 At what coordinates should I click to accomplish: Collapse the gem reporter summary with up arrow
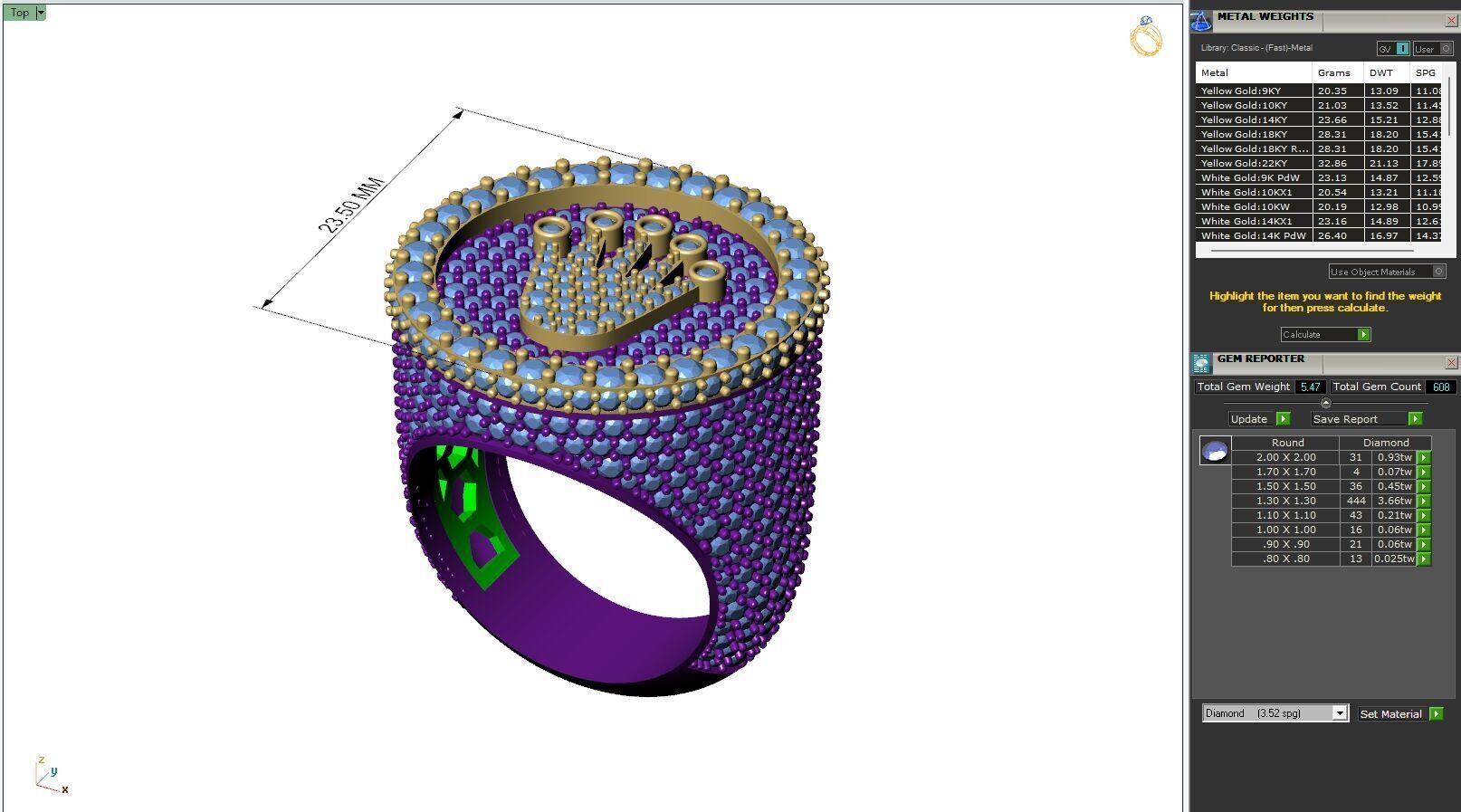coord(1326,403)
